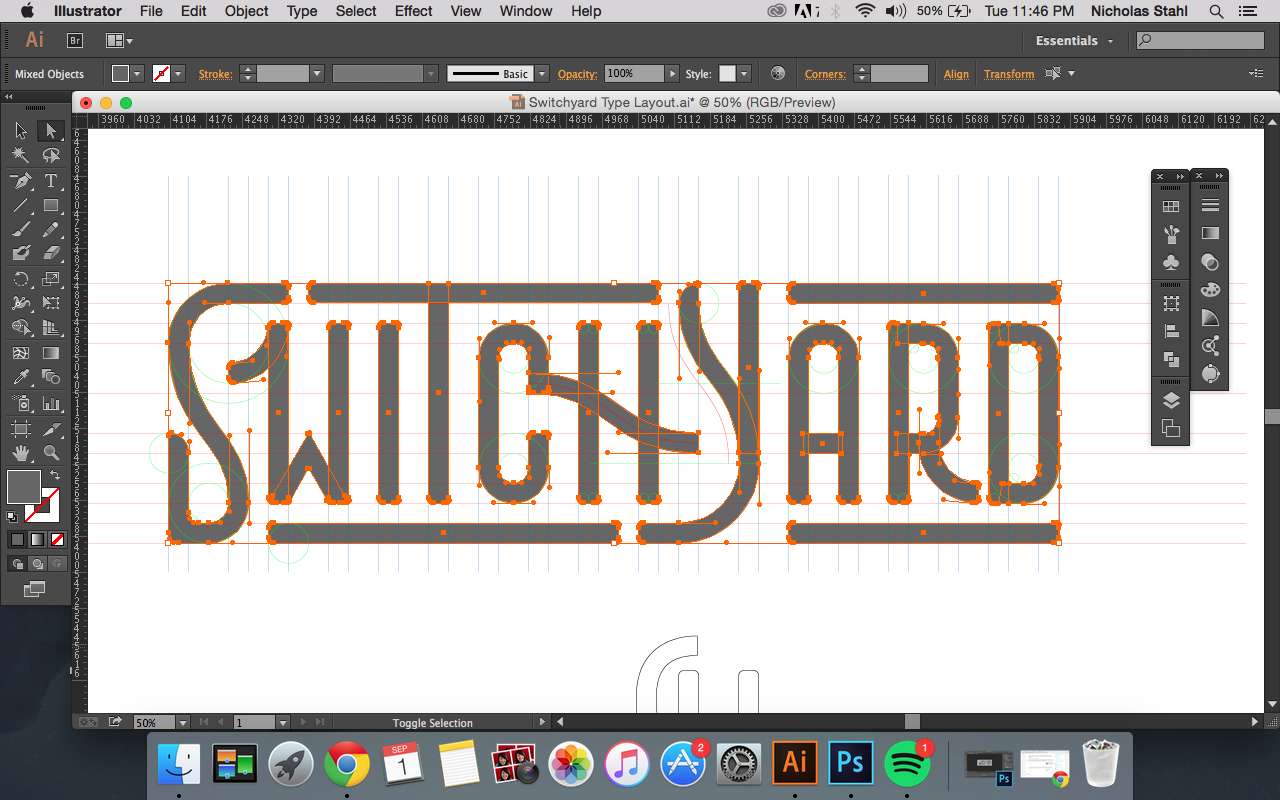Select the Shape Builder tool
This screenshot has width=1280, height=800.
21,328
